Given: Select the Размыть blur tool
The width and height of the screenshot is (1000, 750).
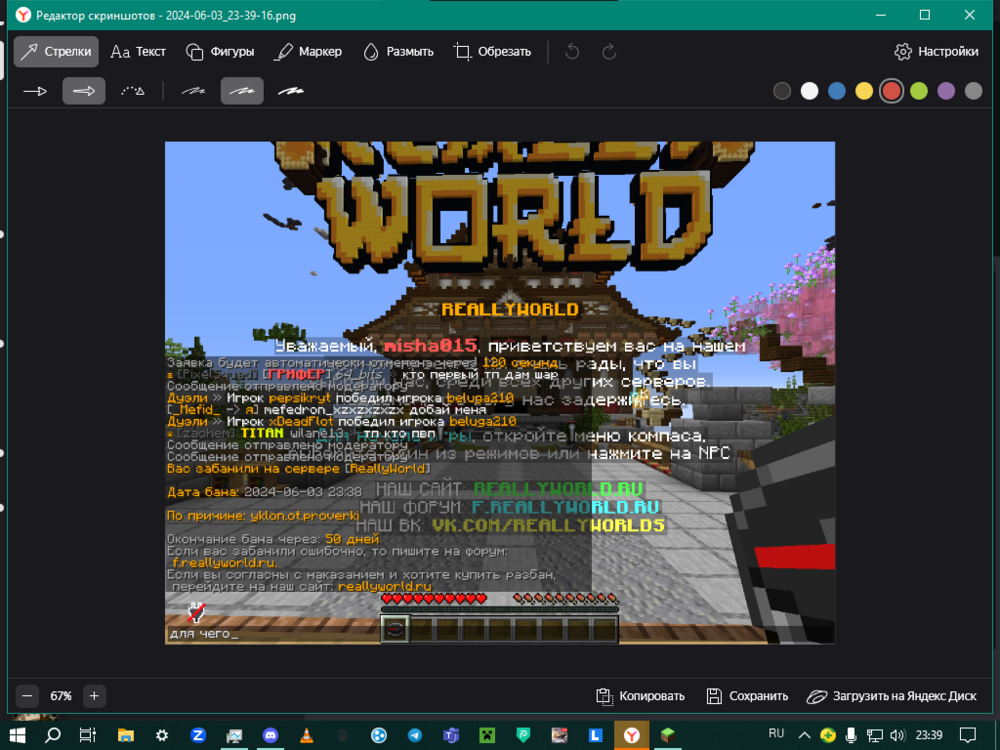Looking at the screenshot, I should 398,52.
